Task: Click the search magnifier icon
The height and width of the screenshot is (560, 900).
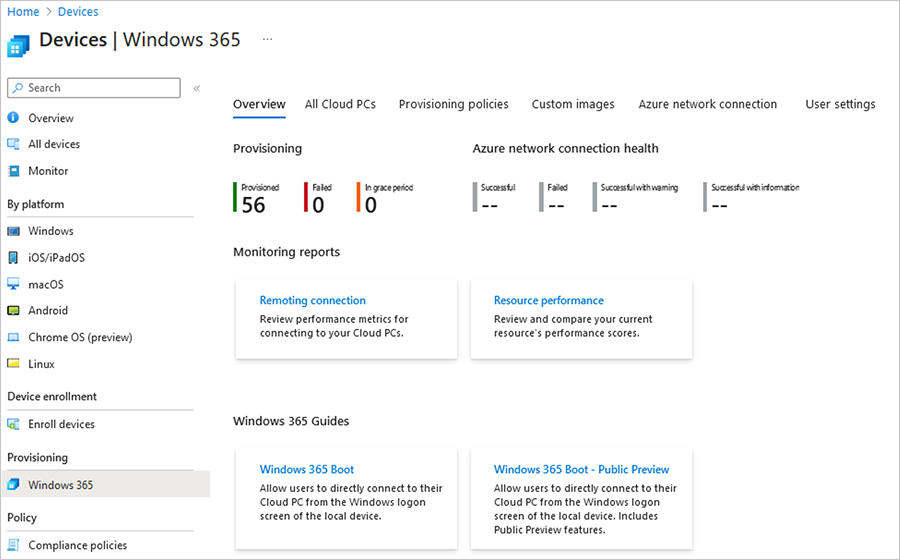Action: point(18,88)
